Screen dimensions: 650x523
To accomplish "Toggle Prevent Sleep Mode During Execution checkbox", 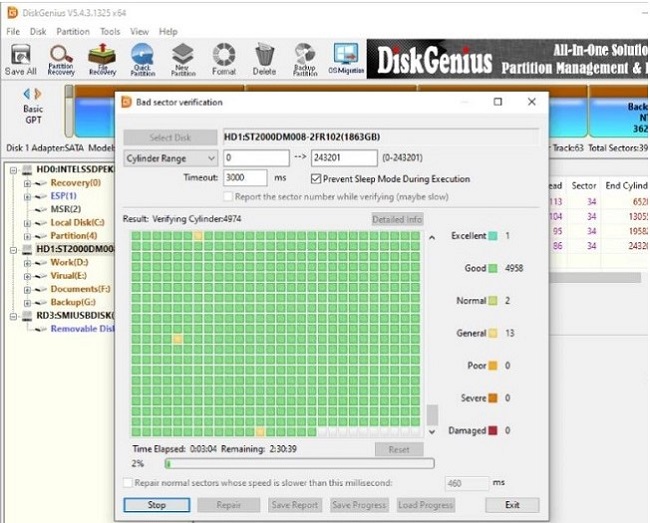I will coord(316,179).
